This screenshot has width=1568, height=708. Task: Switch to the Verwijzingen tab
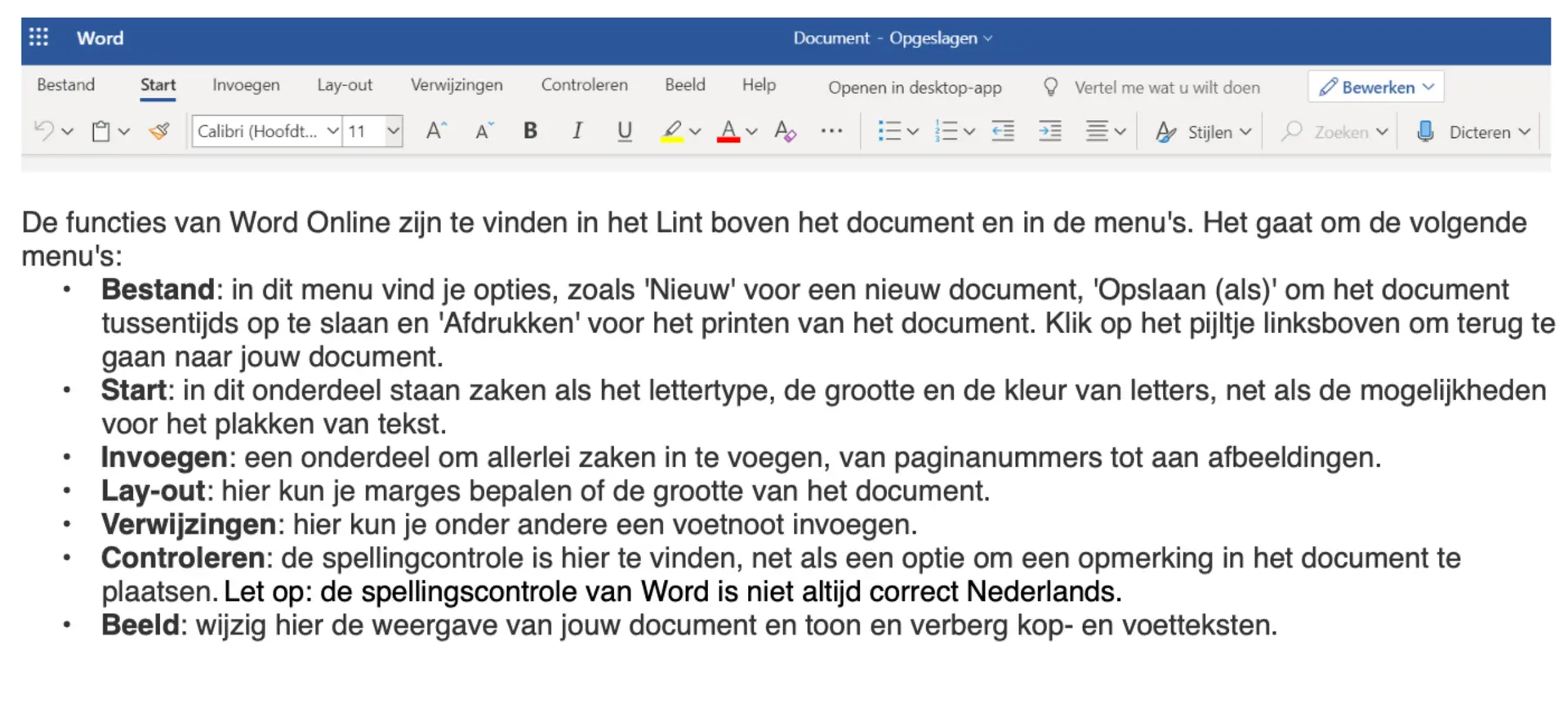coord(457,85)
